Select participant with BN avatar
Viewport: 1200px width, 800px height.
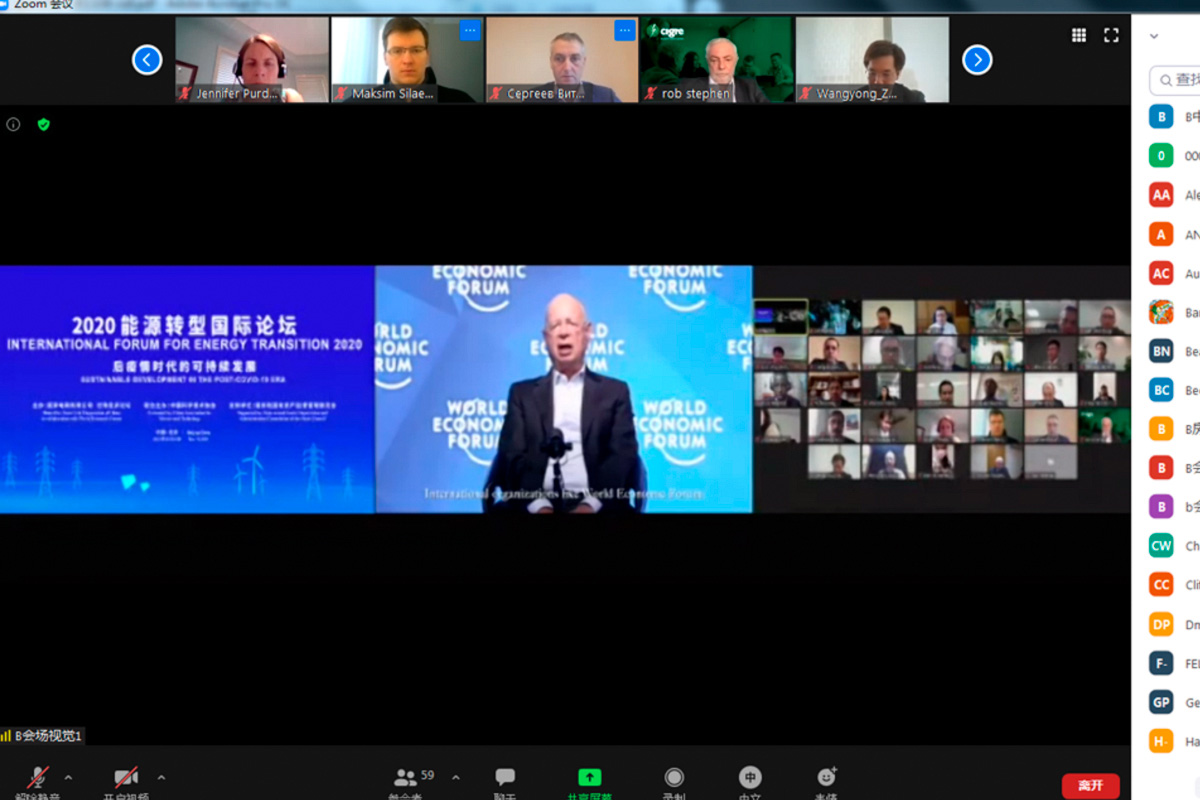point(1161,351)
